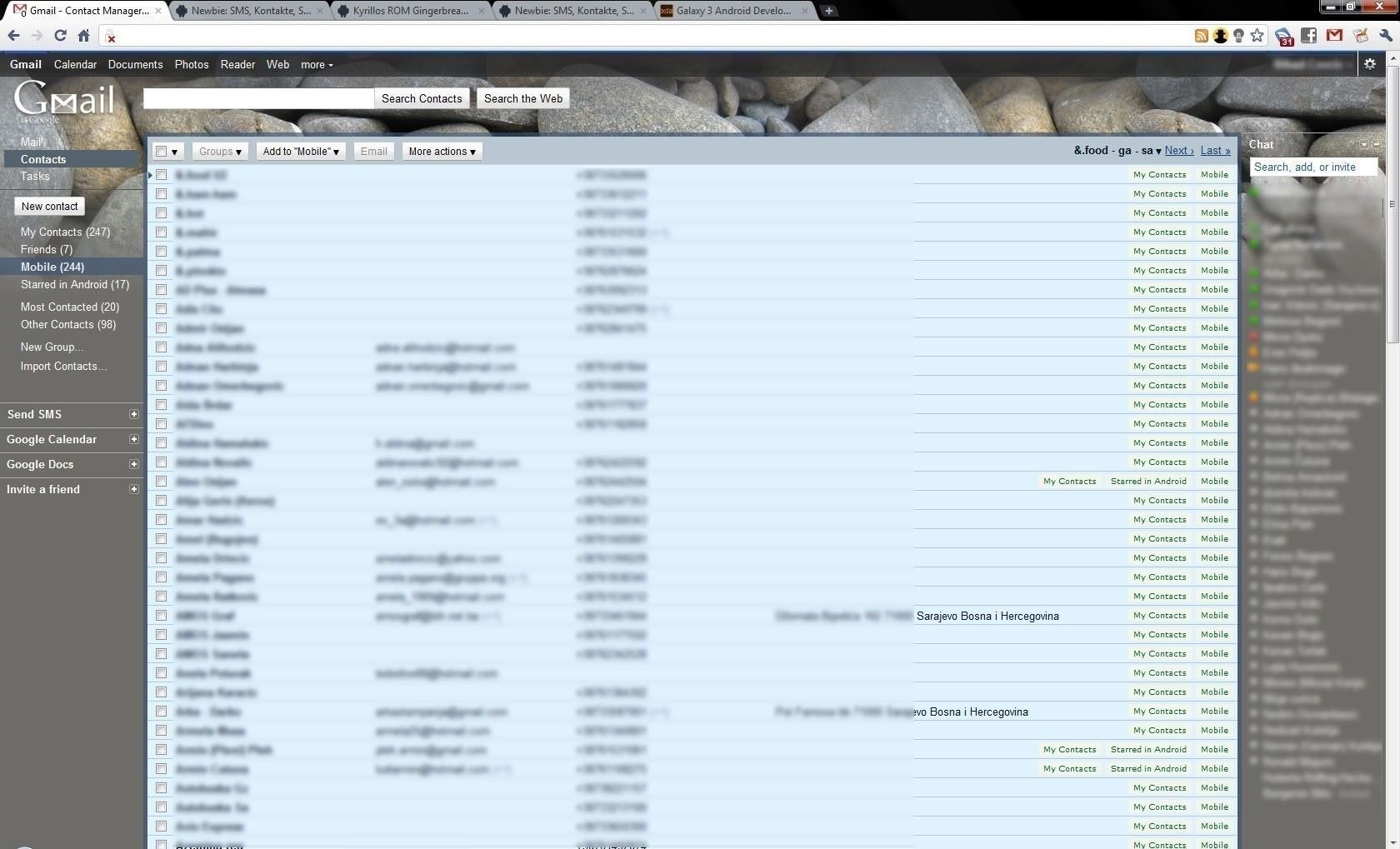Click the orange RSS feed icon

(1201, 36)
